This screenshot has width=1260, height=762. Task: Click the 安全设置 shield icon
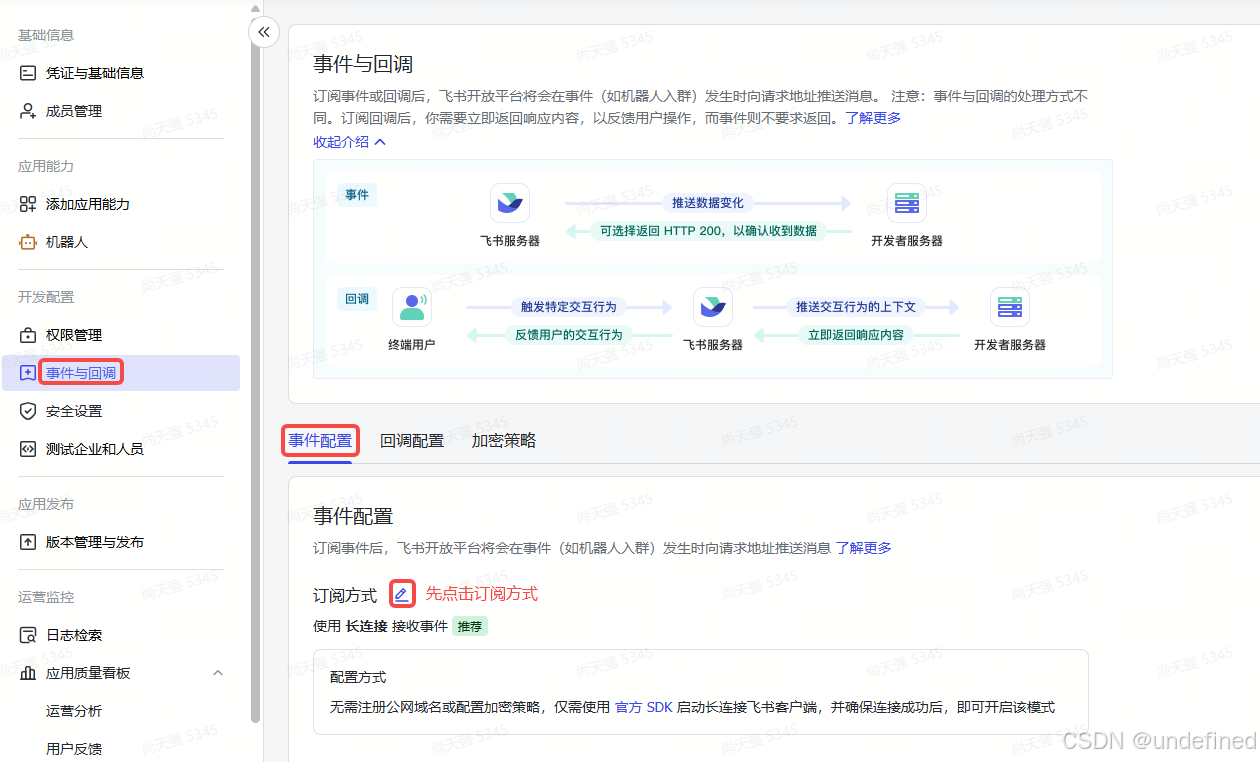coord(28,411)
